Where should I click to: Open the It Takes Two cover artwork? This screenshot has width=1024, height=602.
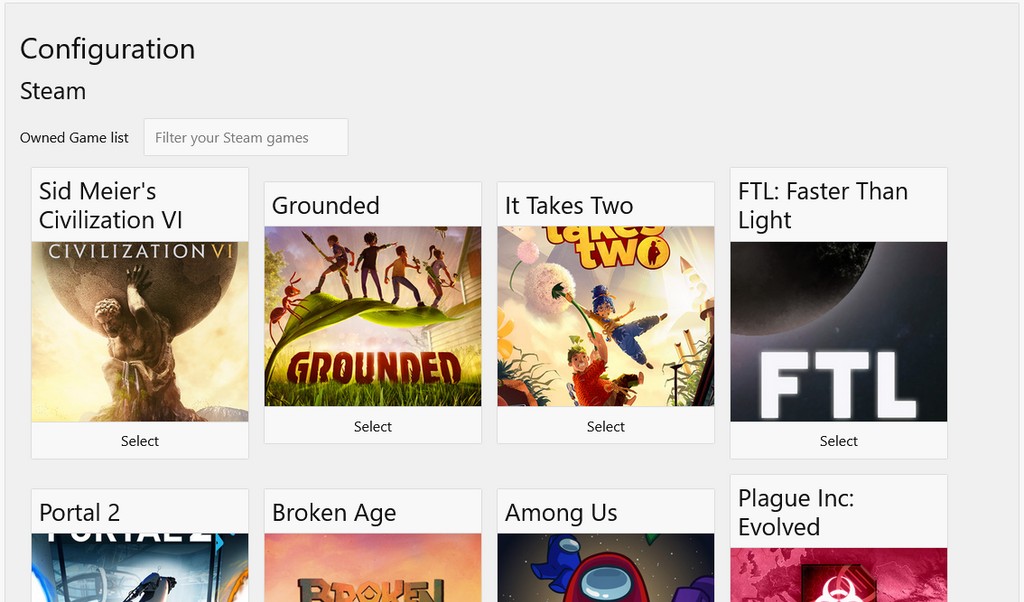(x=606, y=316)
